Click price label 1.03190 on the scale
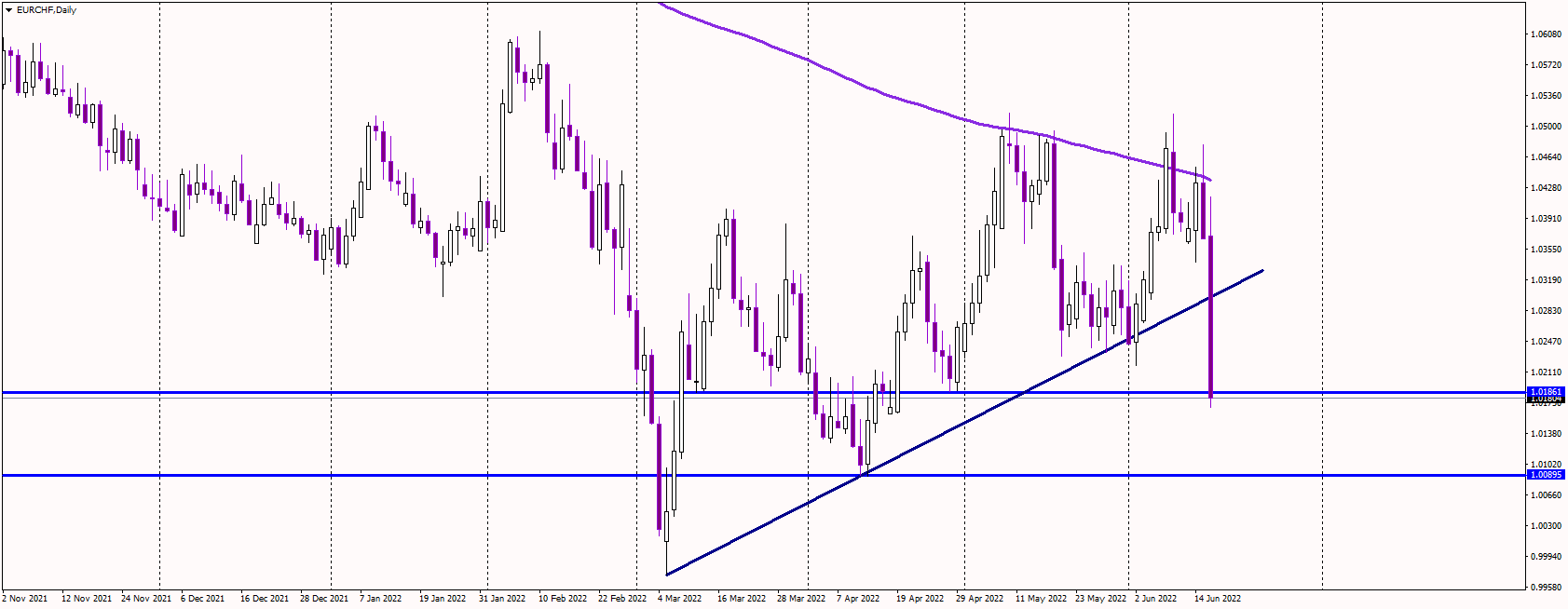Image resolution: width=1568 pixels, height=609 pixels. [x=1546, y=280]
